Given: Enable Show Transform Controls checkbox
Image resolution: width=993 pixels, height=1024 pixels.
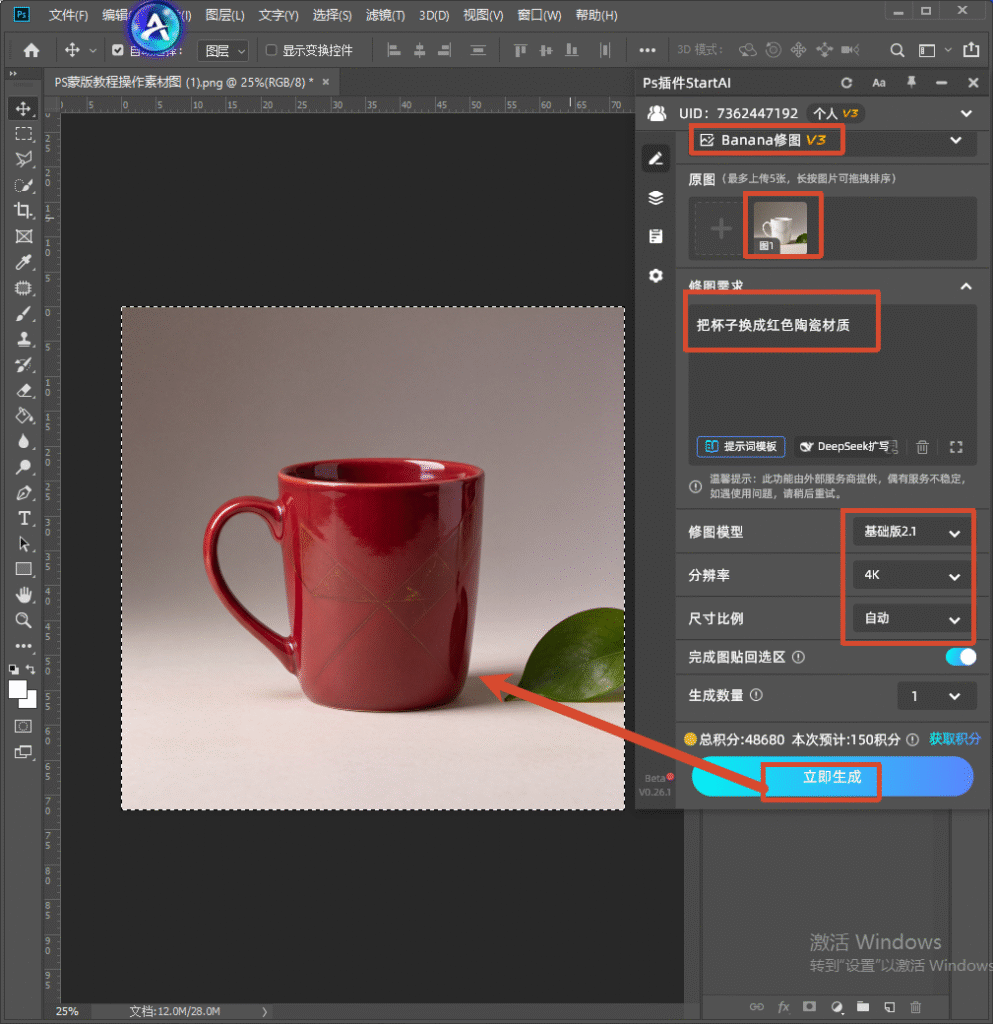Looking at the screenshot, I should (x=272, y=50).
